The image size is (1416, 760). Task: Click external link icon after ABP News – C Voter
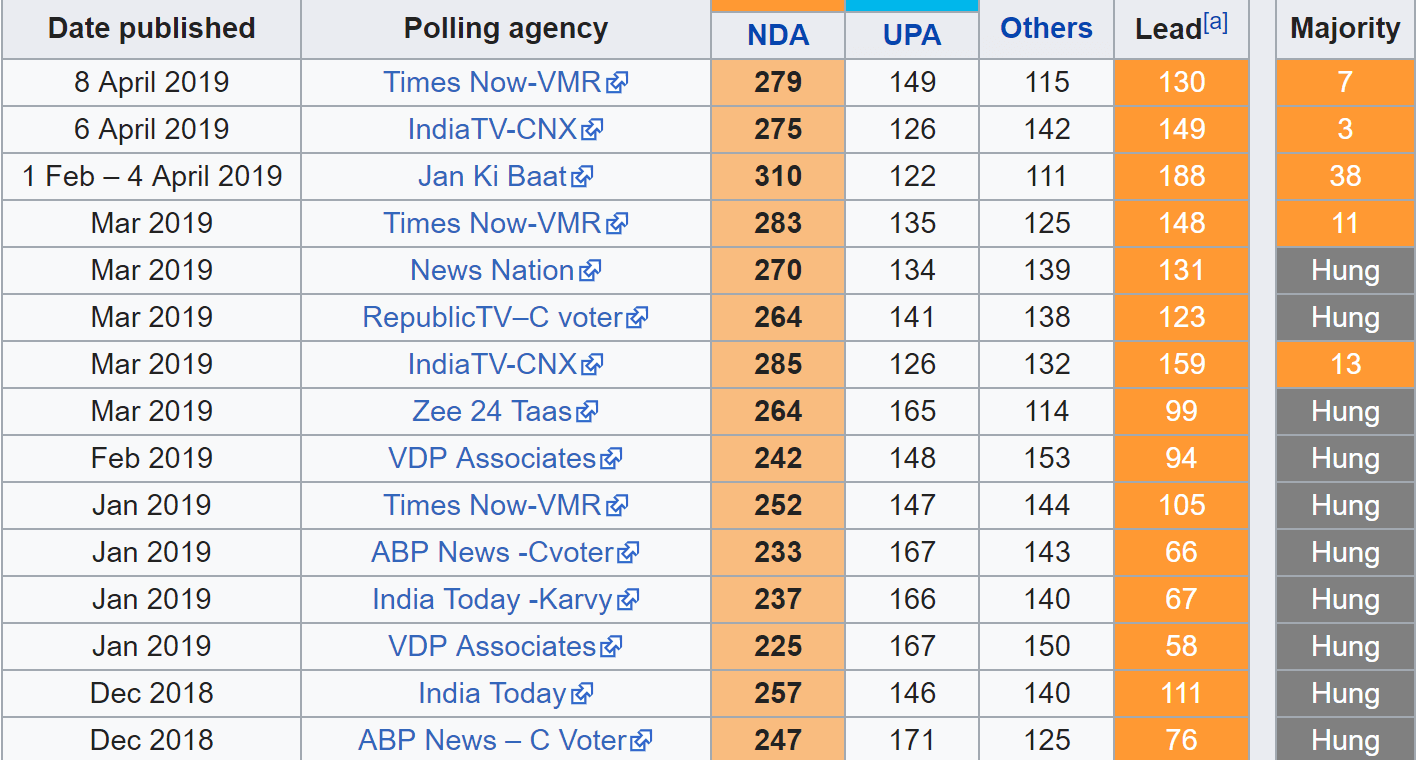pos(641,741)
